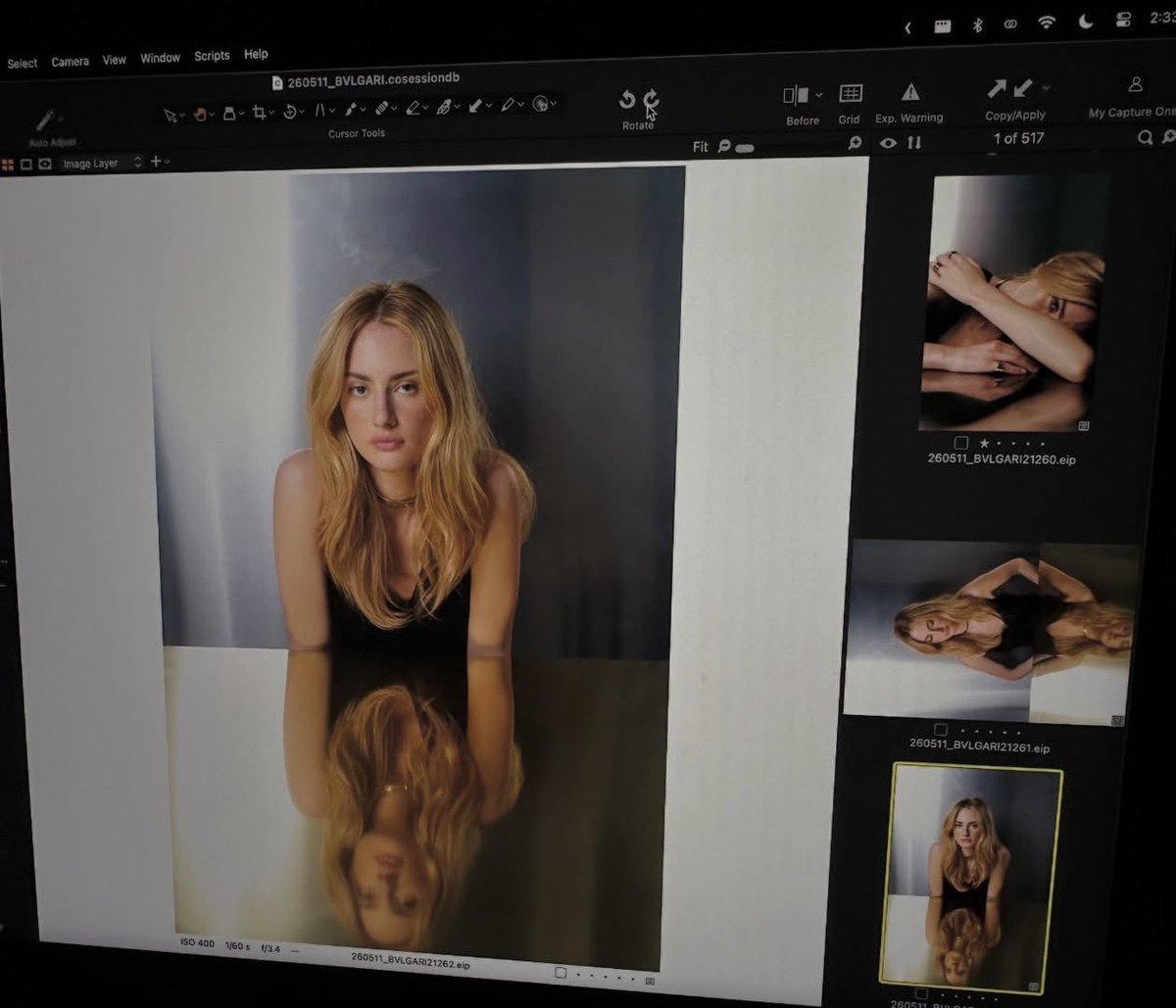Toggle the Exp. Warning overlay
Viewport: 1176px width, 1008px height.
[910, 92]
